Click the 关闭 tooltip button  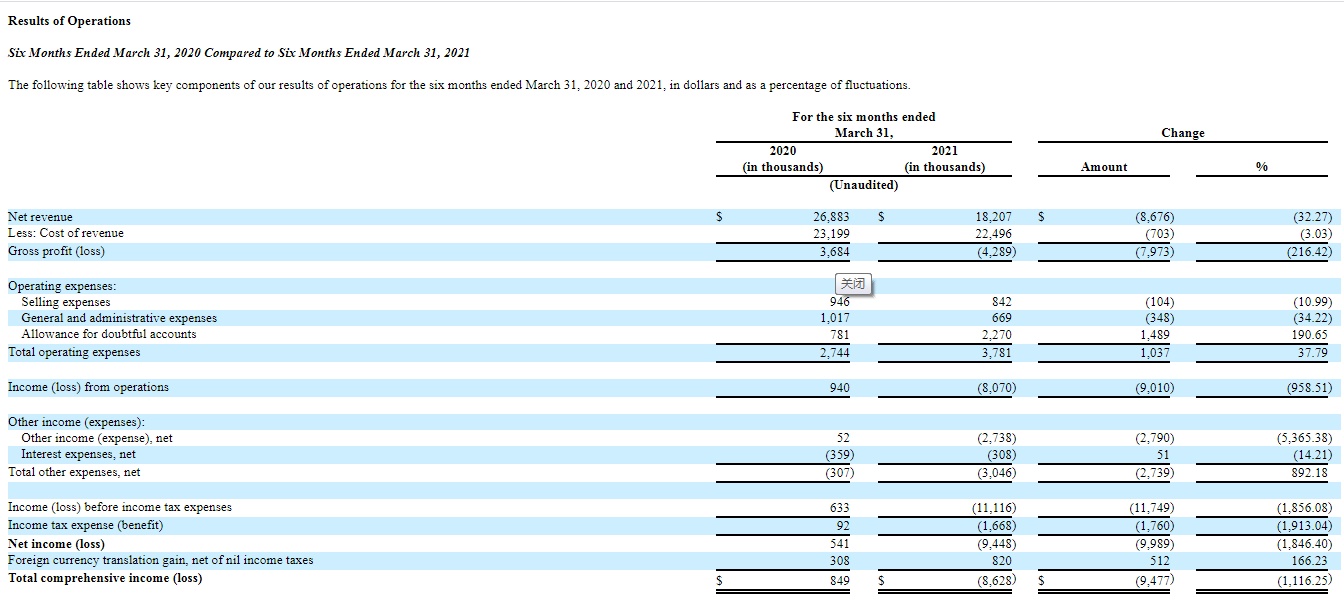point(853,284)
